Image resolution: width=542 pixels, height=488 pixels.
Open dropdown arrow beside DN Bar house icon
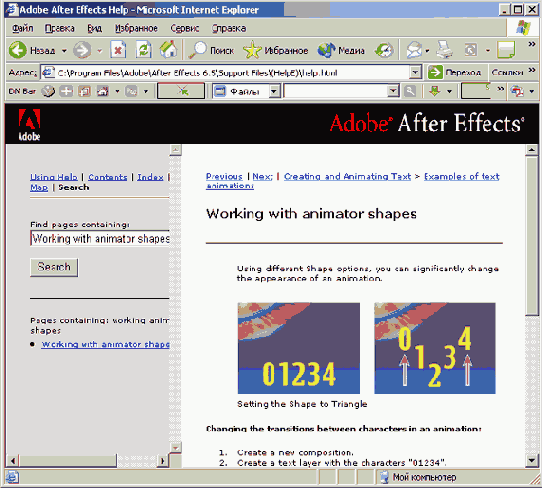coord(117,92)
